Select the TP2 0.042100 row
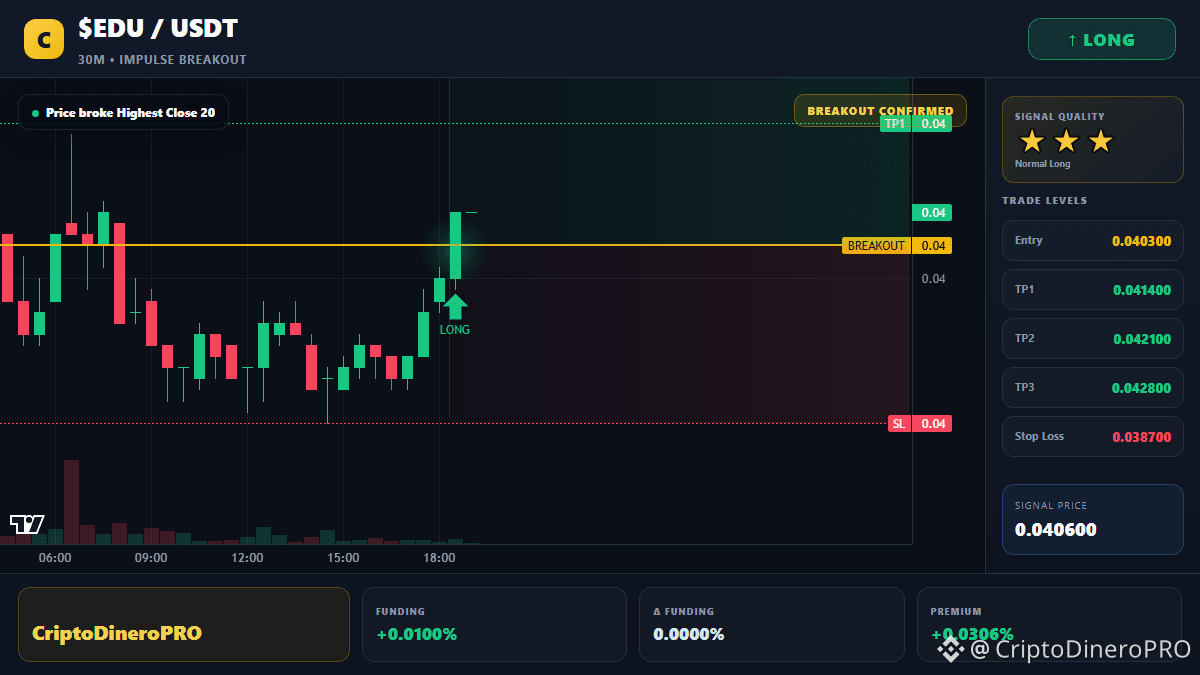The image size is (1200, 675). pyautogui.click(x=1092, y=339)
